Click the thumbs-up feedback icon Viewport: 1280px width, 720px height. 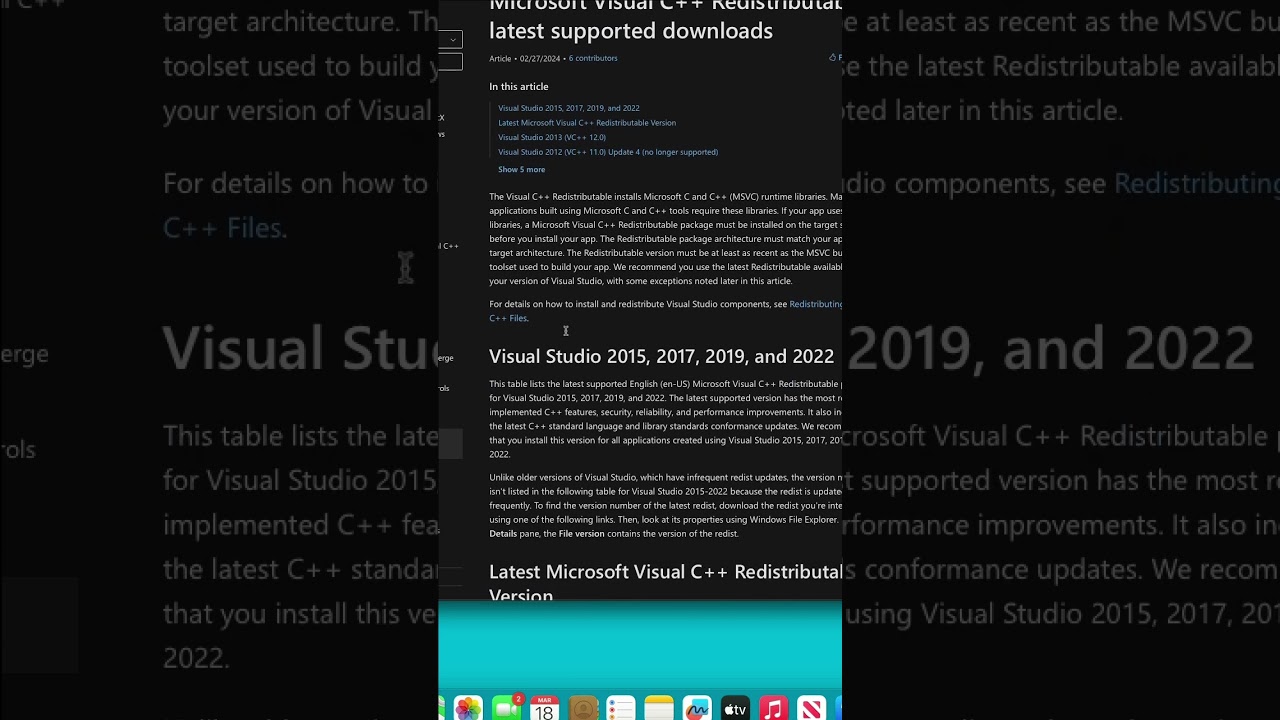(833, 58)
